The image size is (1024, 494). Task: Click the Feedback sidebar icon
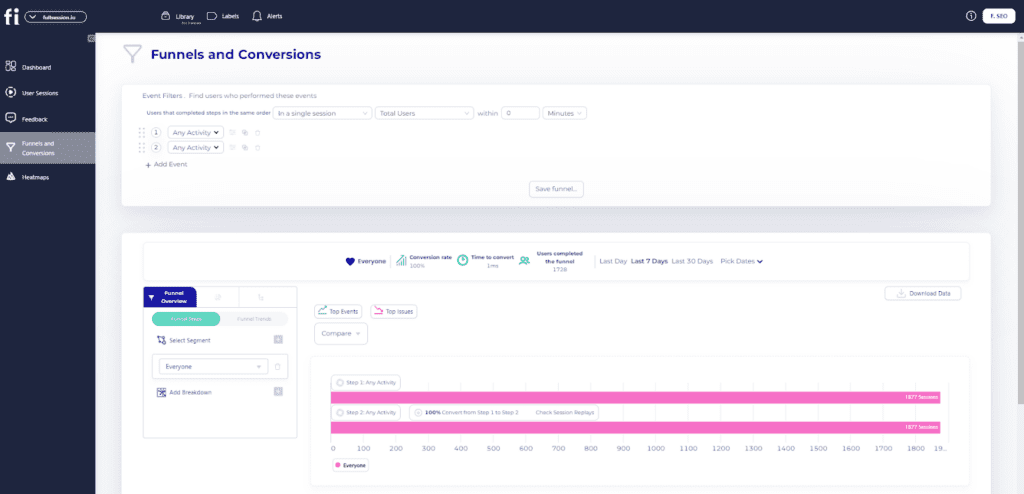[10, 119]
